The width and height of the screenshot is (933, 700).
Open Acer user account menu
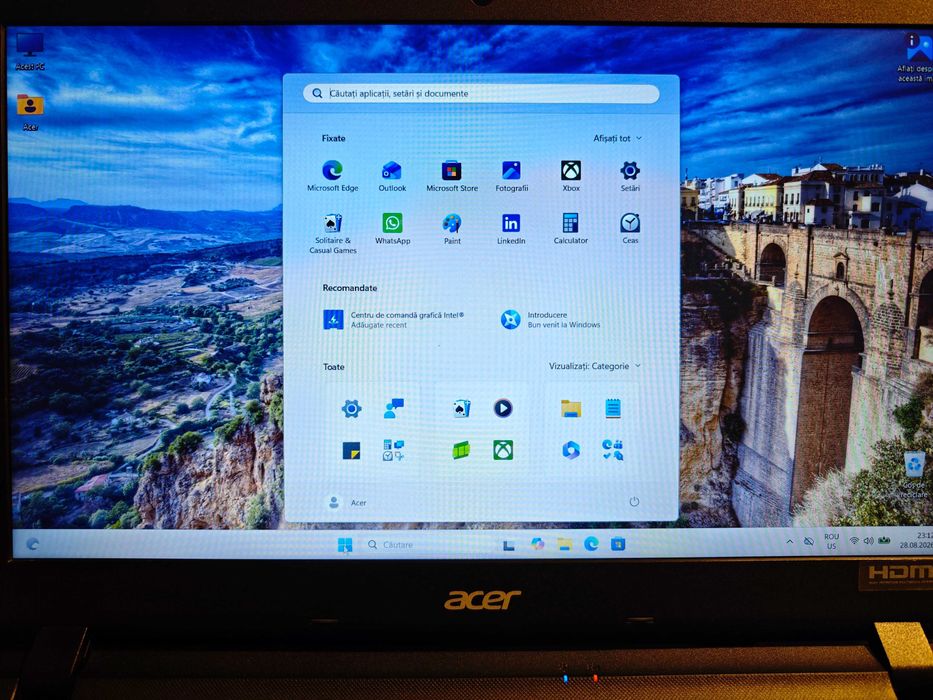pos(347,502)
